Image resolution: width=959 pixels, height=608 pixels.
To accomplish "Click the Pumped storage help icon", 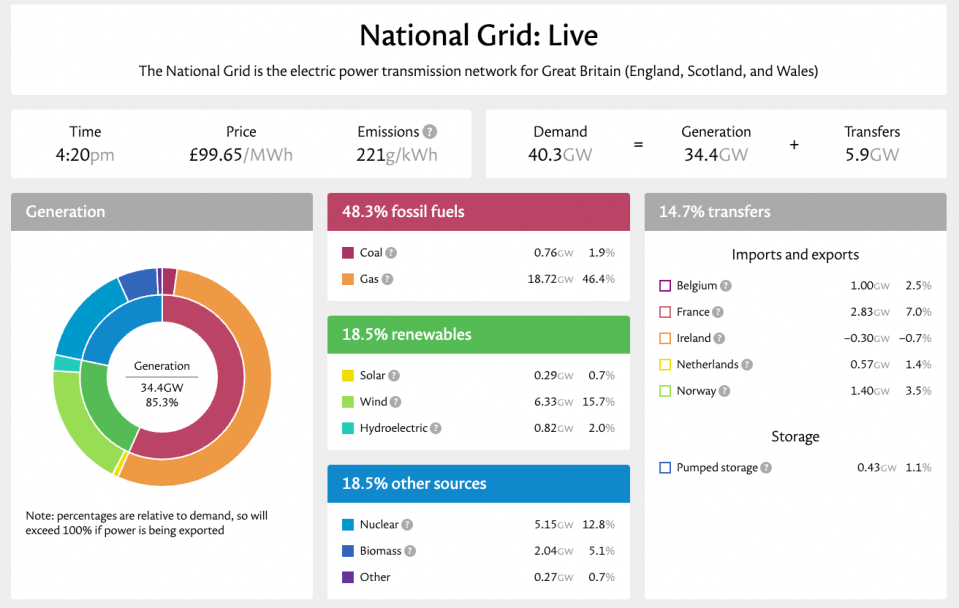I will [x=766, y=468].
